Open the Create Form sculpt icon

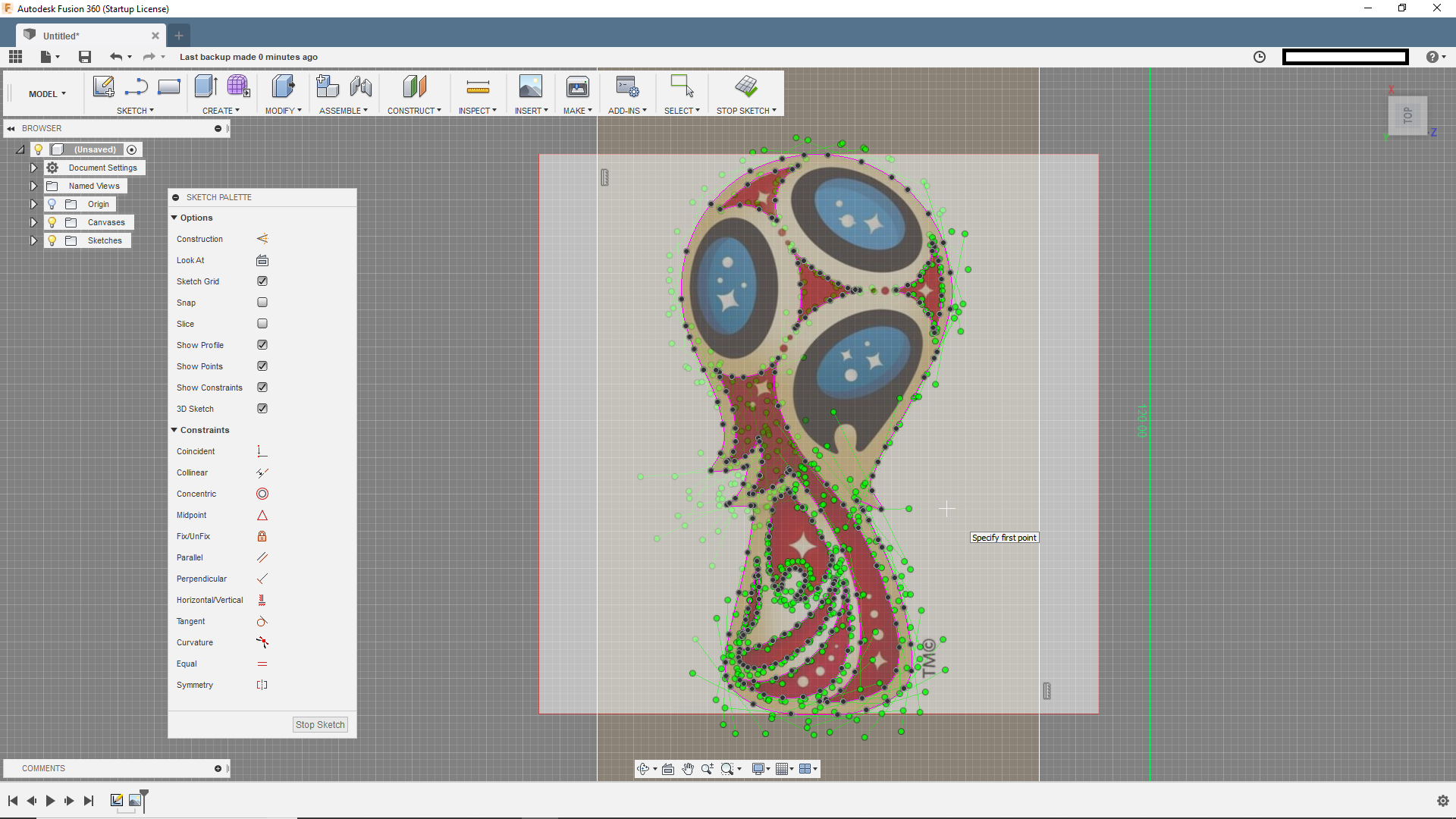pos(238,86)
